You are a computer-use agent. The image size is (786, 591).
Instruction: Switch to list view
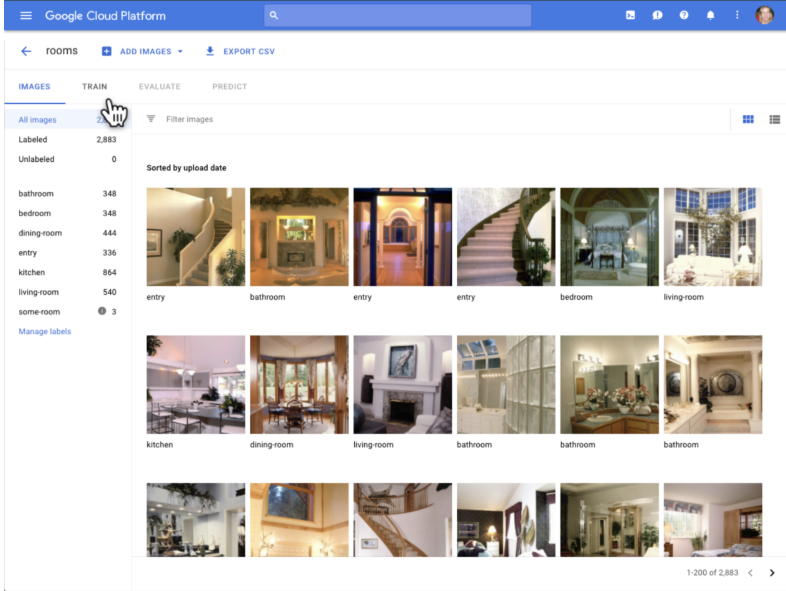tap(774, 120)
